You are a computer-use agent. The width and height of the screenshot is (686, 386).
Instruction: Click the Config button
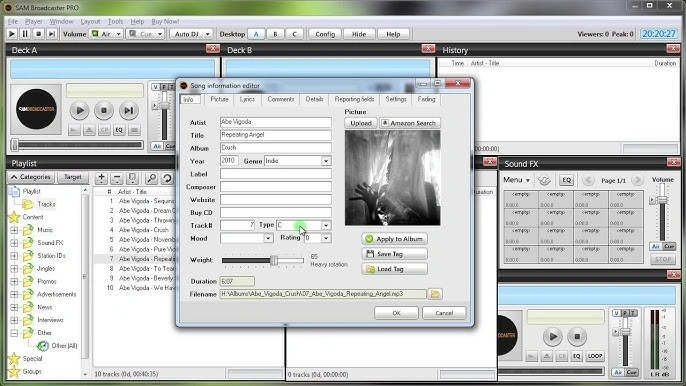(325, 34)
